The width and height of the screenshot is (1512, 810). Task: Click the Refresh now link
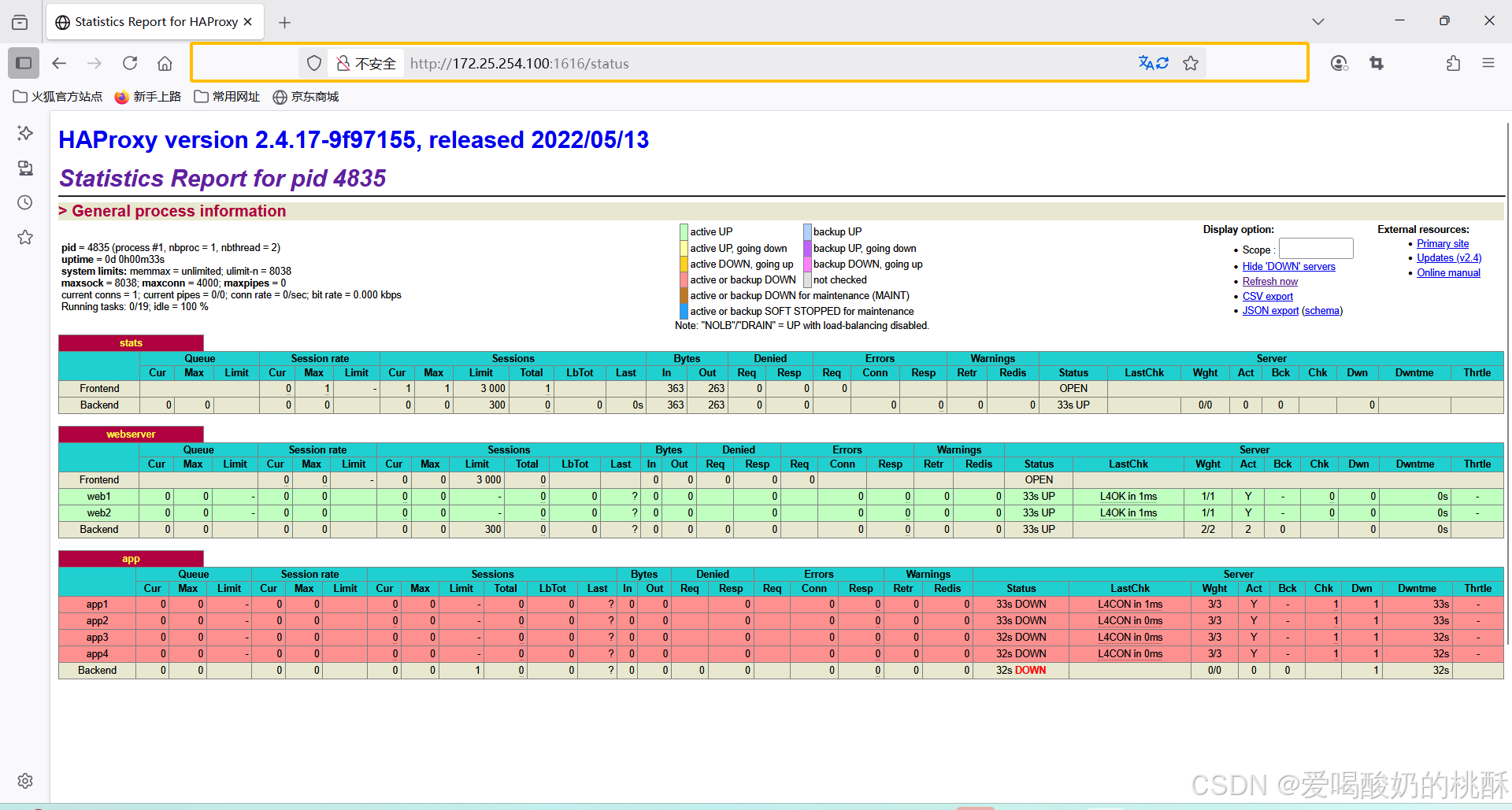click(1270, 282)
